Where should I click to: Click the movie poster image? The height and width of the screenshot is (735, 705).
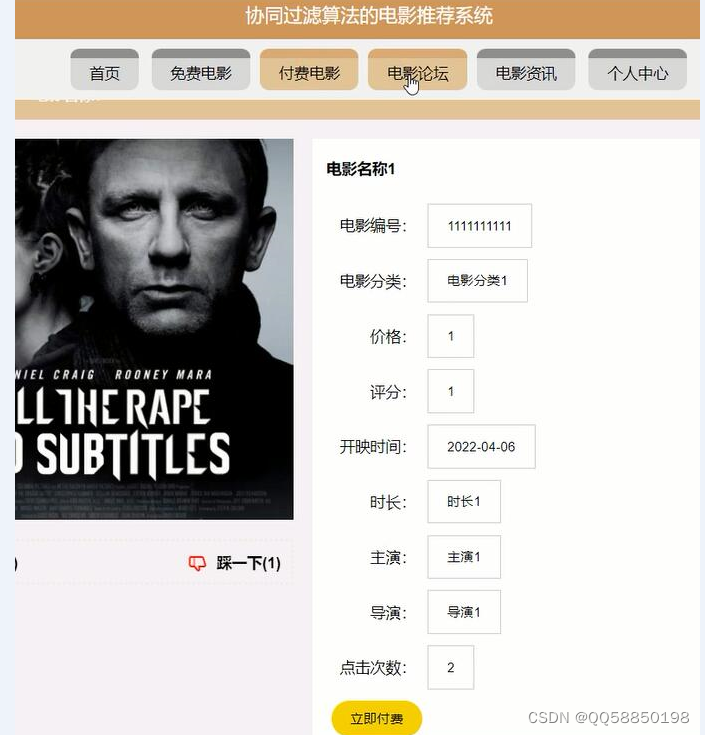pyautogui.click(x=154, y=329)
